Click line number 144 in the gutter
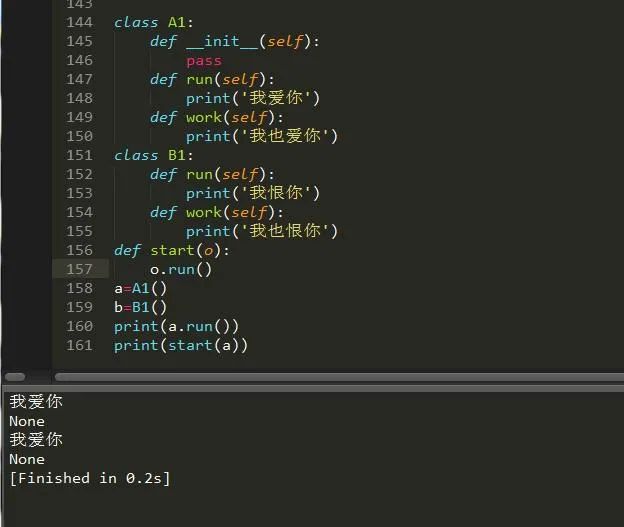Screen dimensions: 624x527 coord(80,22)
